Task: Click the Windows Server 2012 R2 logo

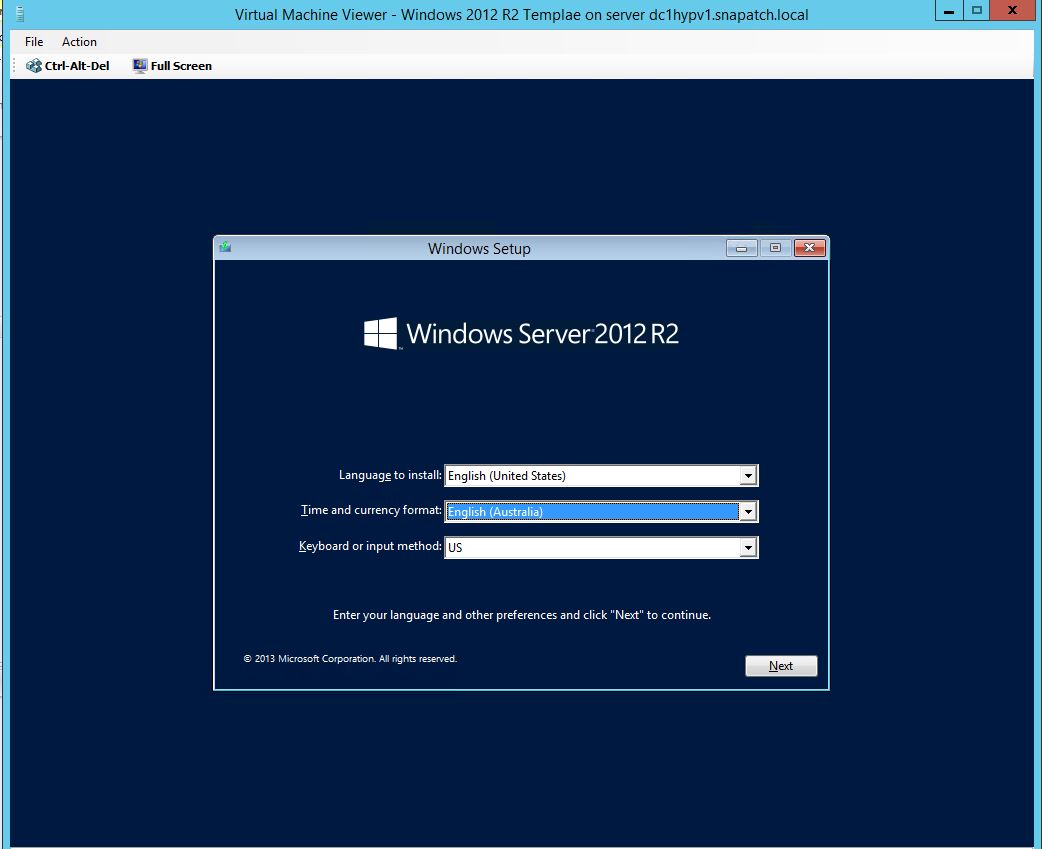Action: [x=521, y=333]
